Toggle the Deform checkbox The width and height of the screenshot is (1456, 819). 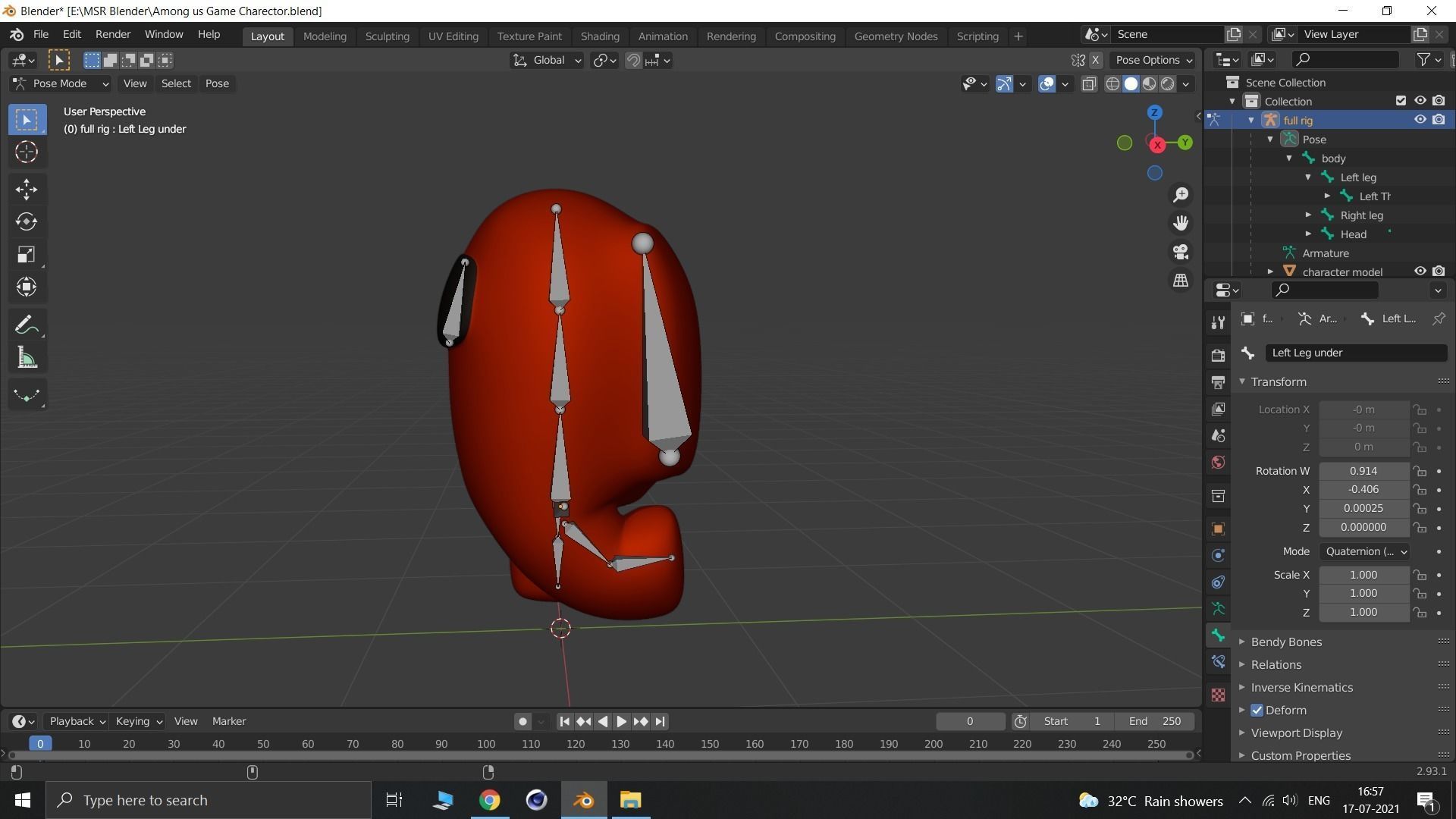pyautogui.click(x=1257, y=711)
